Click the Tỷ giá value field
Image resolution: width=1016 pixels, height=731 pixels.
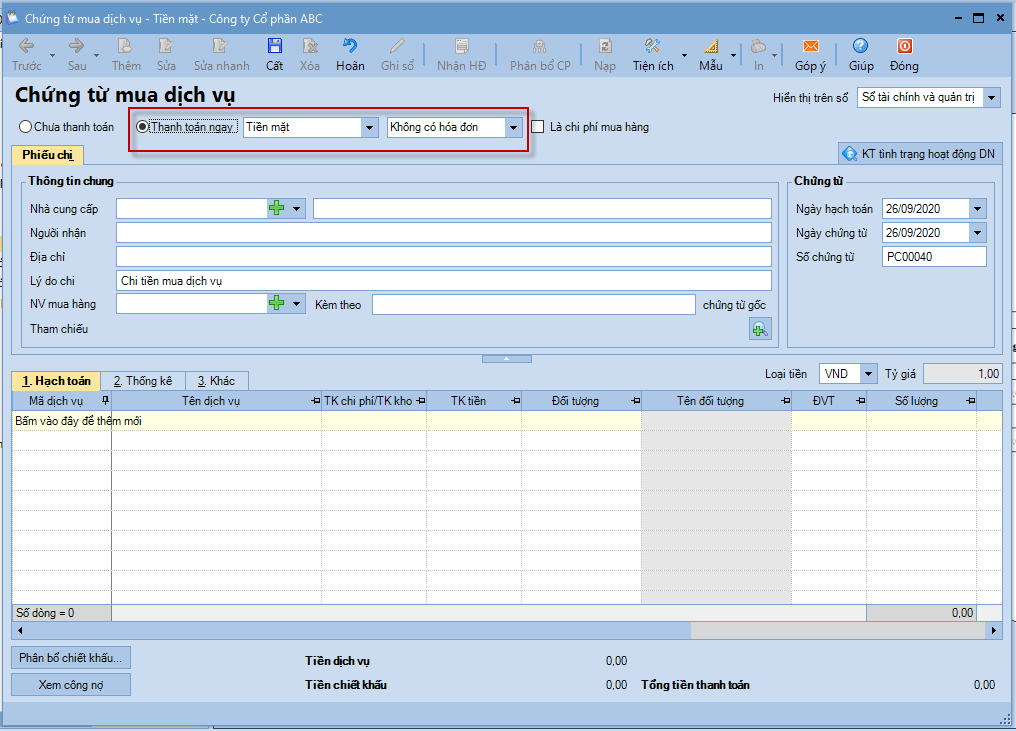[x=962, y=374]
